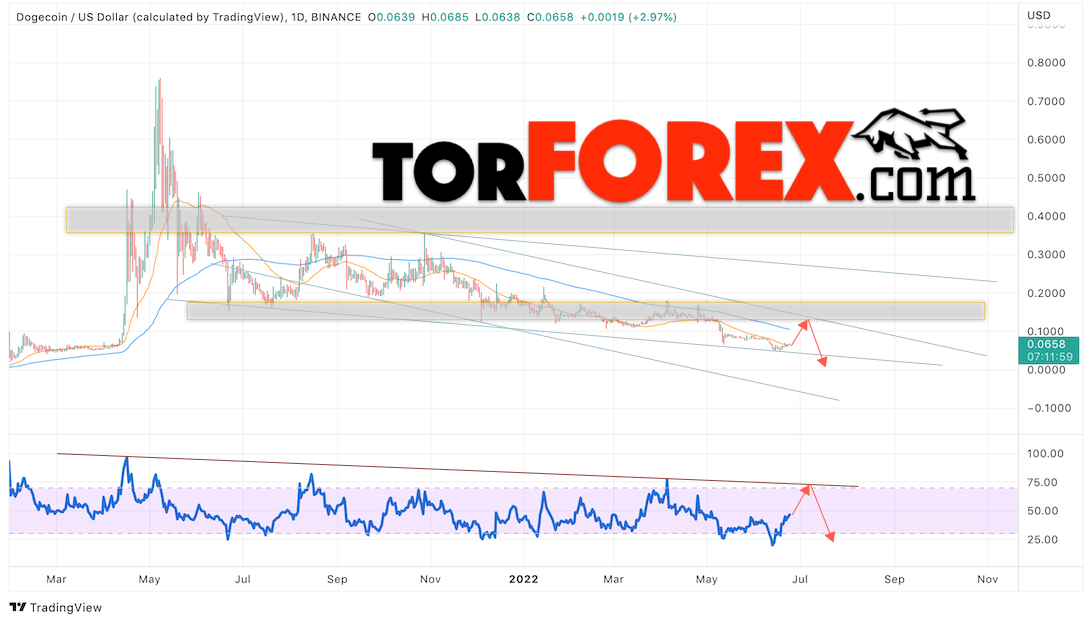Click the USD currency label

pos(1038,15)
